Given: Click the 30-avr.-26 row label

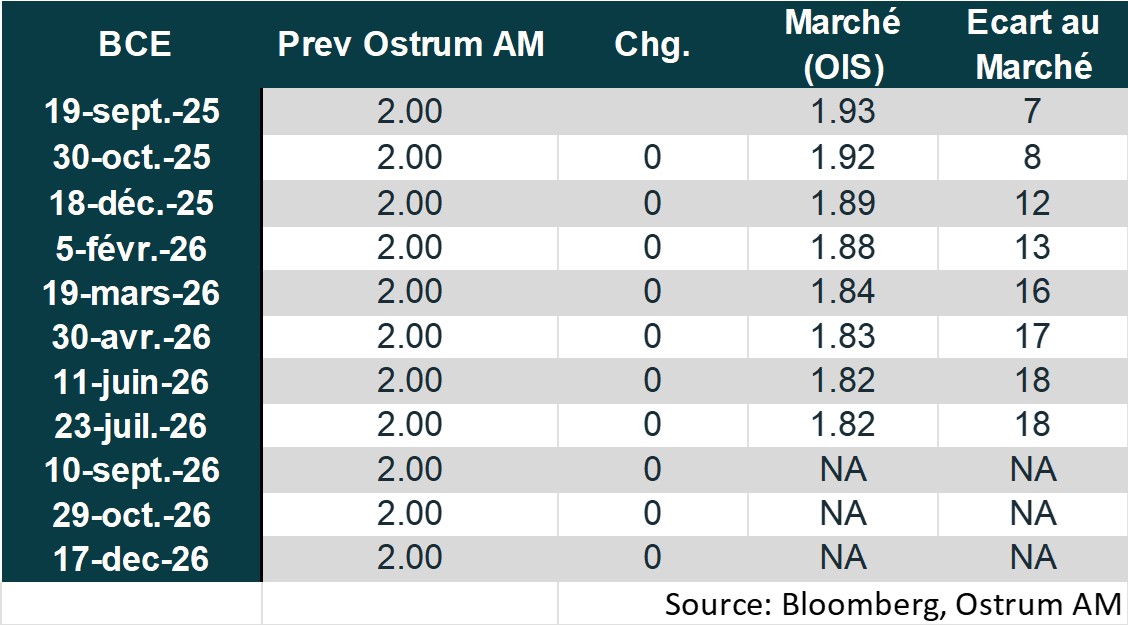Looking at the screenshot, I should tap(132, 337).
